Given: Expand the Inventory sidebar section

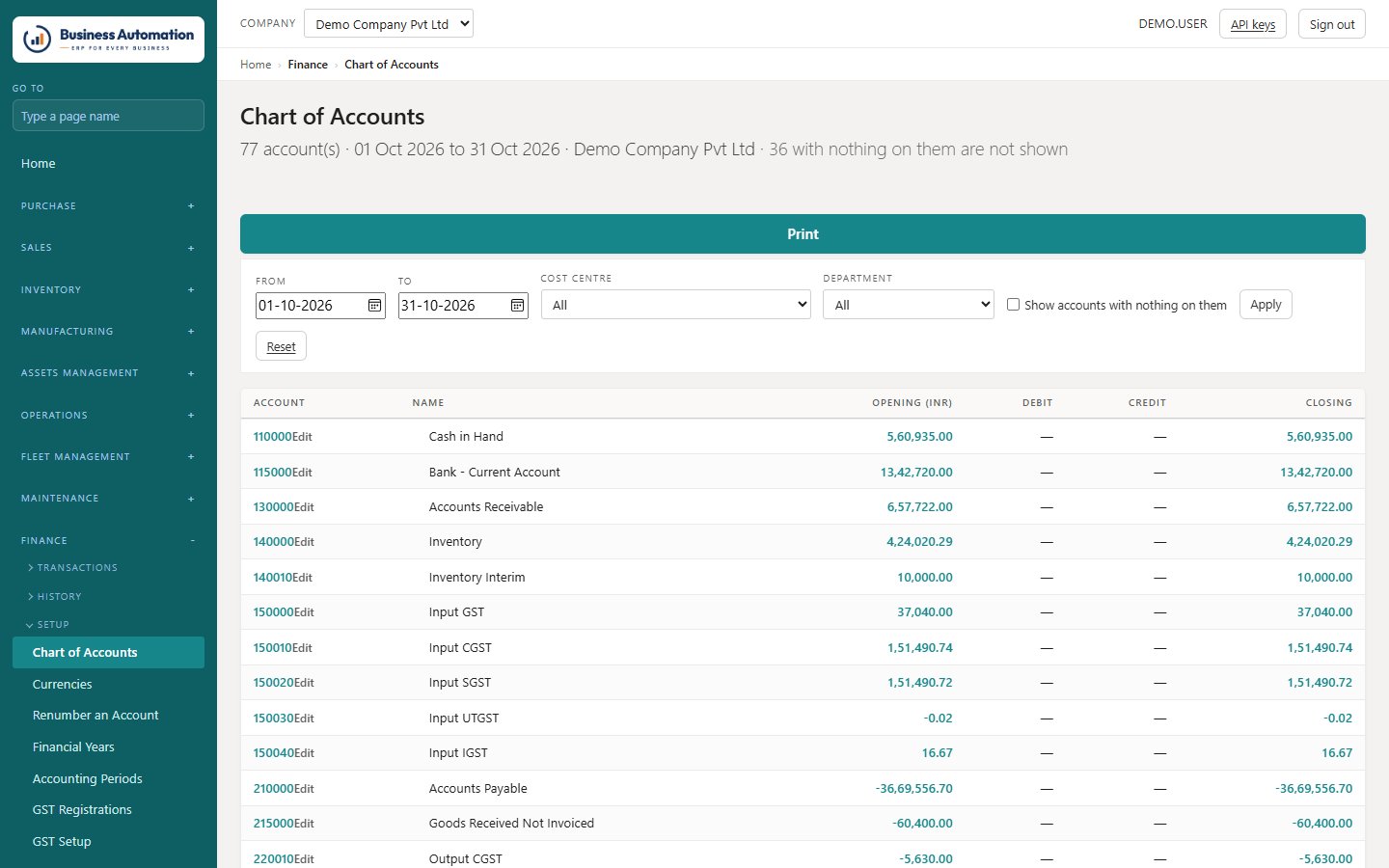Looking at the screenshot, I should point(108,290).
